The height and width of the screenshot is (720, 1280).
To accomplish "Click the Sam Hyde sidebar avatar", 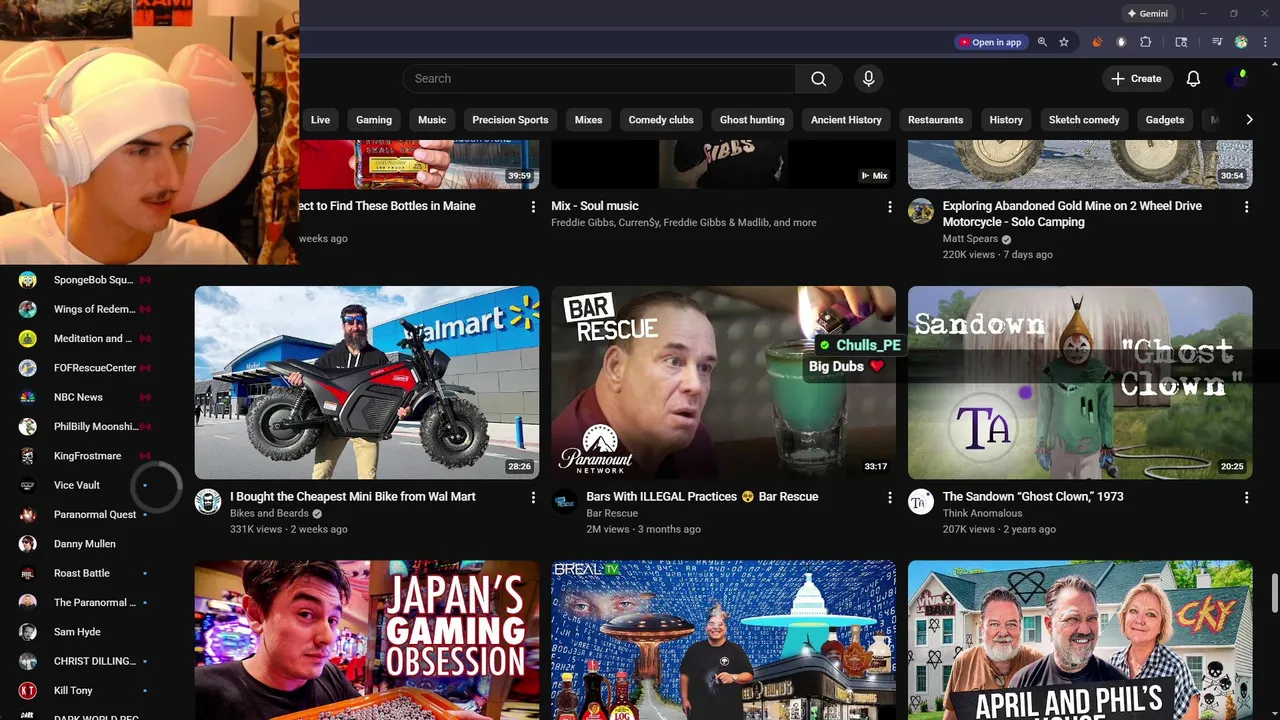I will pyautogui.click(x=28, y=632).
